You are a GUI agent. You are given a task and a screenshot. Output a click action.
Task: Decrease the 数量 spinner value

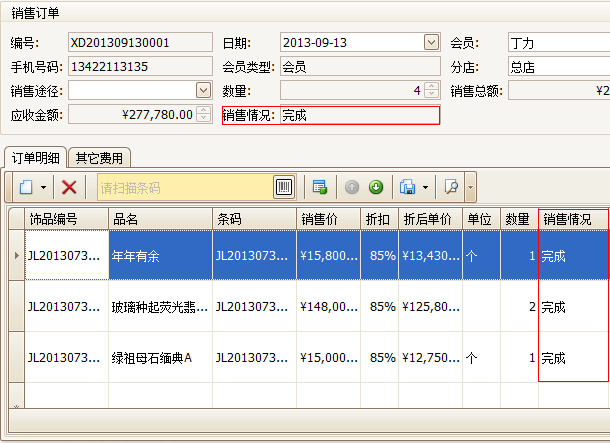click(431, 95)
